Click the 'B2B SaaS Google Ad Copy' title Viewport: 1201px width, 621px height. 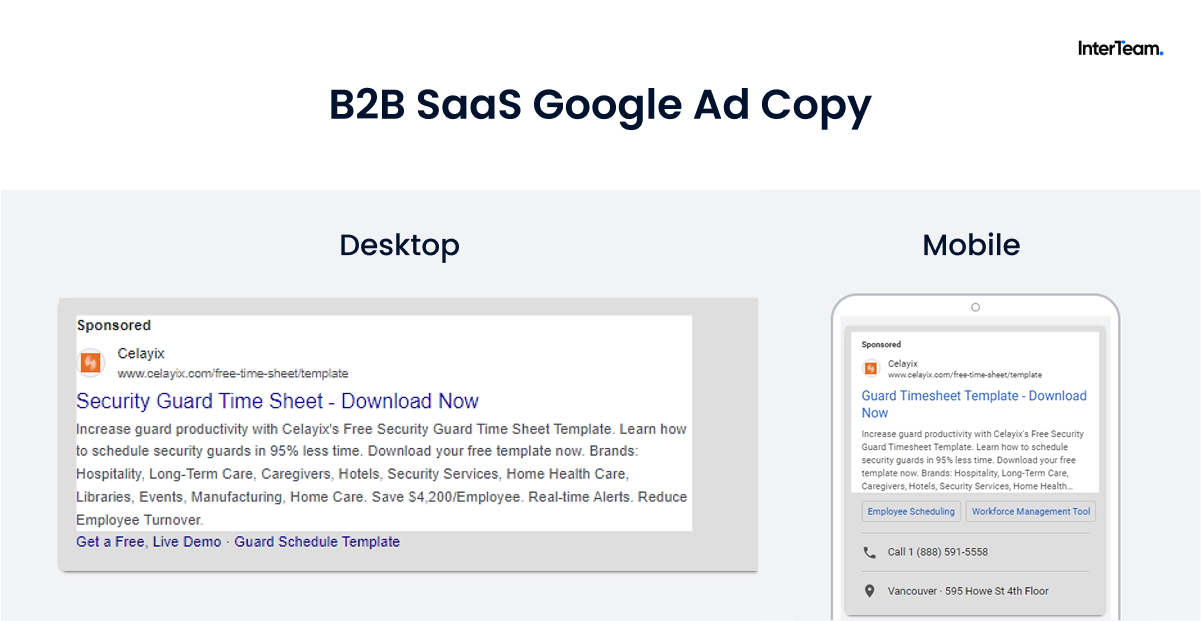point(600,105)
